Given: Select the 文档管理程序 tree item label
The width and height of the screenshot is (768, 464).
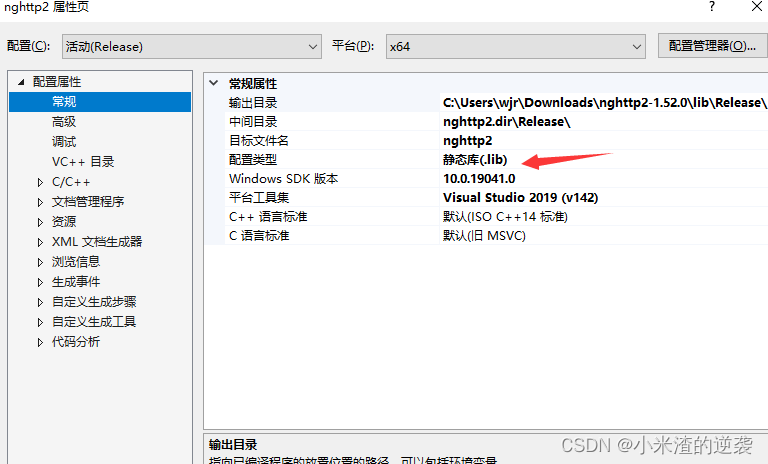Looking at the screenshot, I should [x=88, y=201].
